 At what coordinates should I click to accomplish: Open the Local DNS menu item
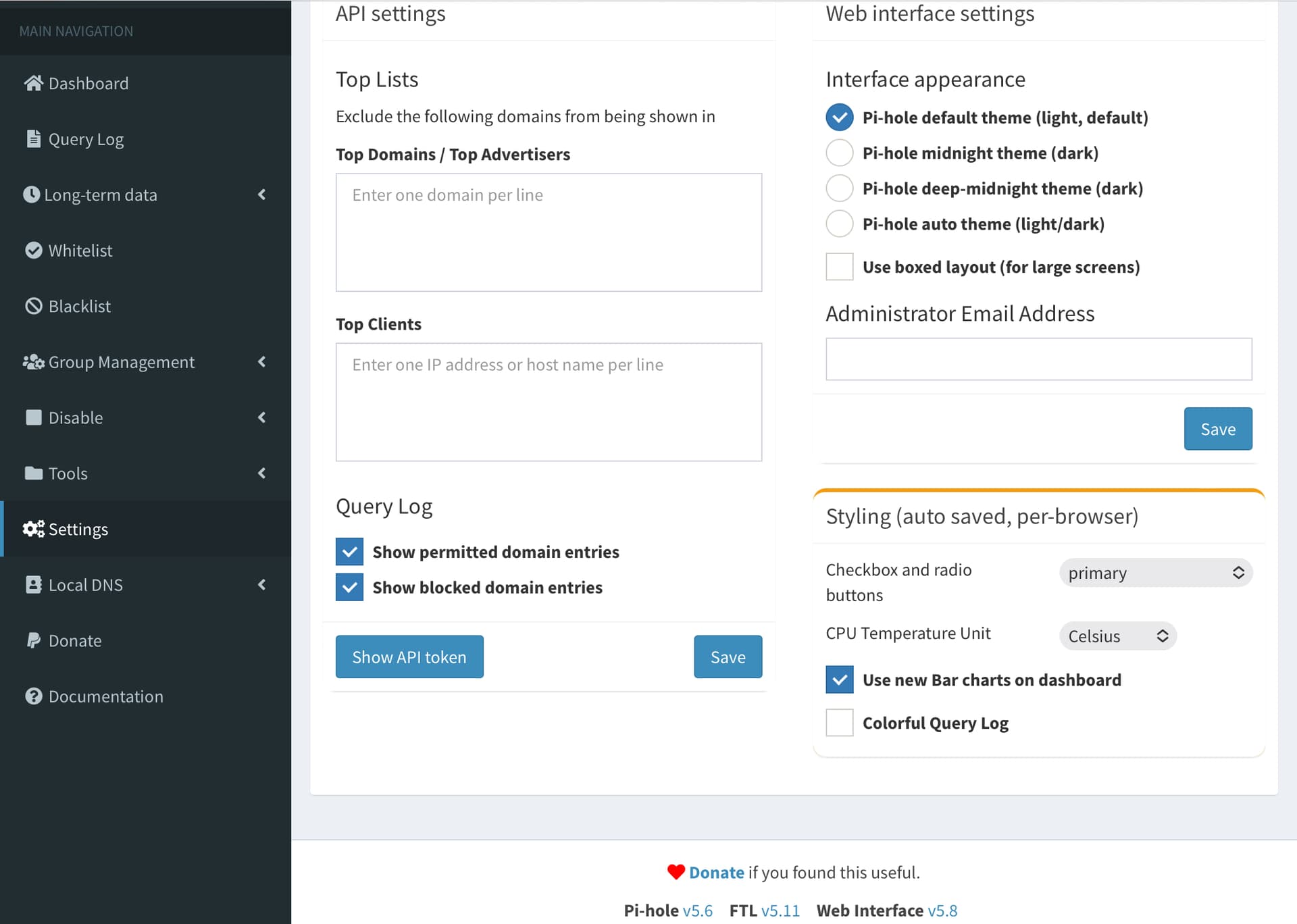point(86,585)
